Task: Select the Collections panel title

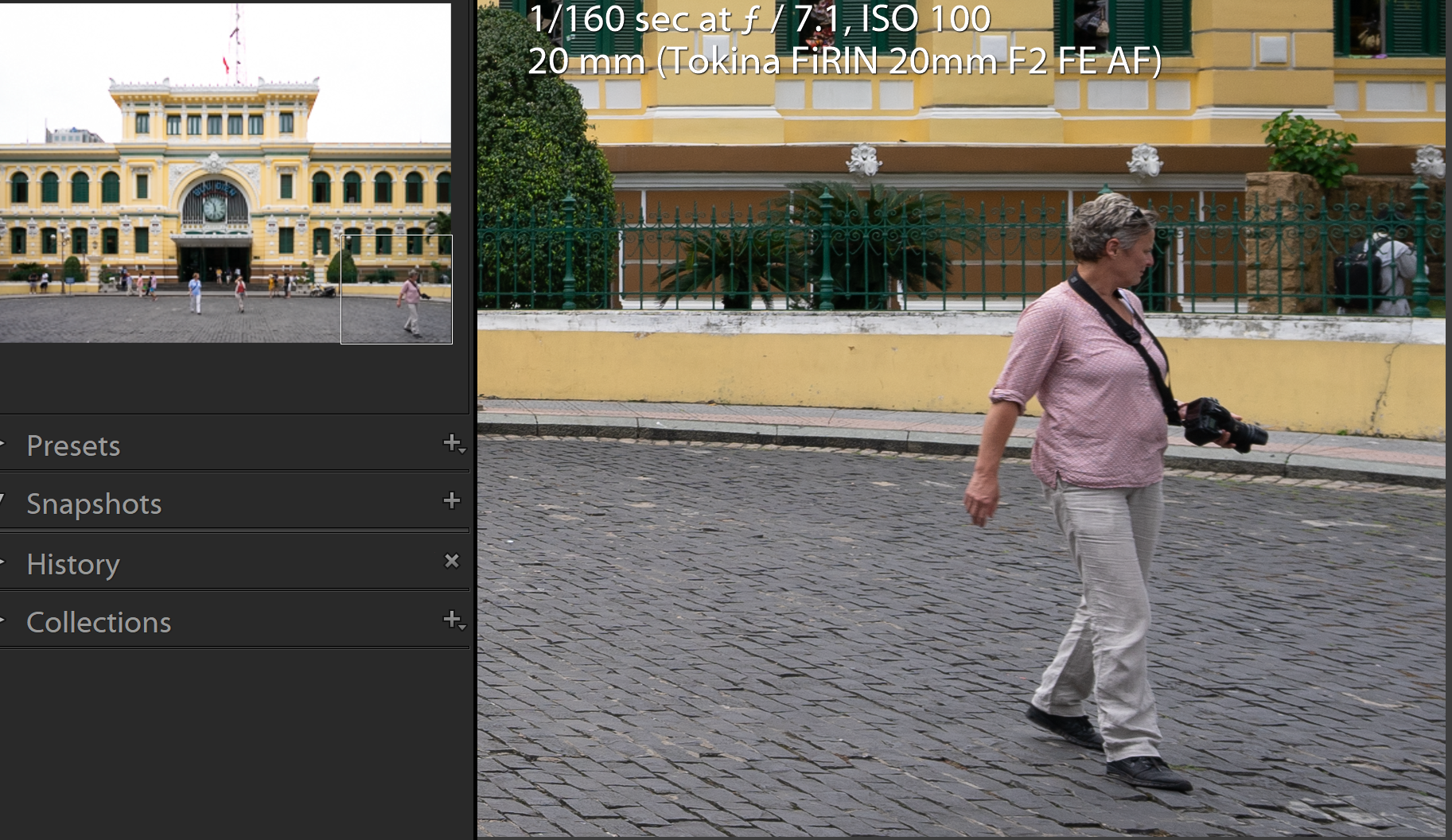Action: point(99,623)
